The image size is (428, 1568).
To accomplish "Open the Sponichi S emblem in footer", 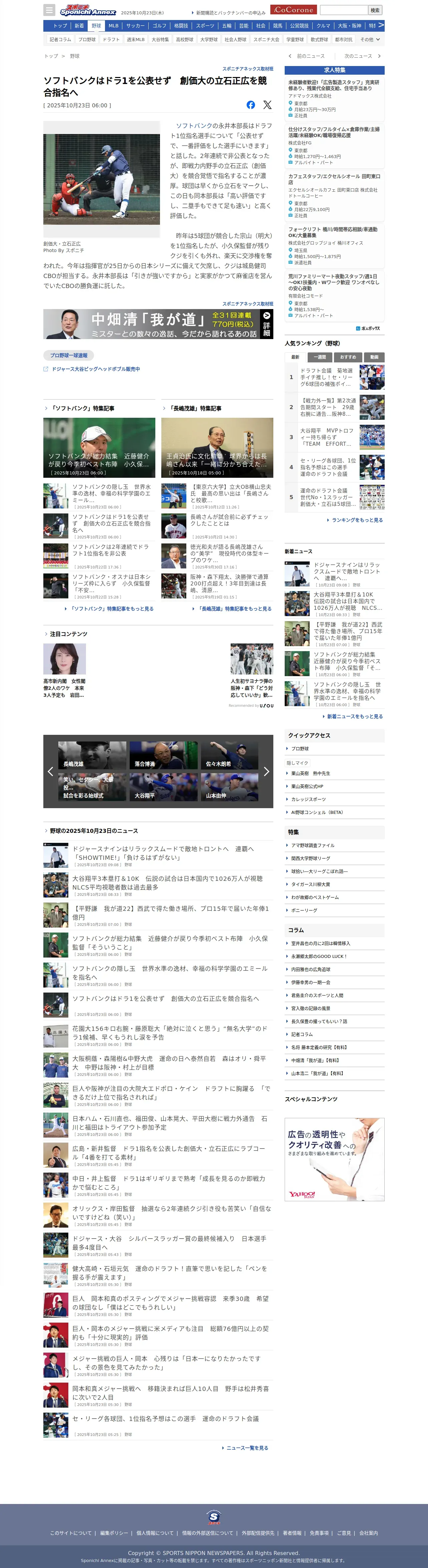I will pyautogui.click(x=214, y=1517).
